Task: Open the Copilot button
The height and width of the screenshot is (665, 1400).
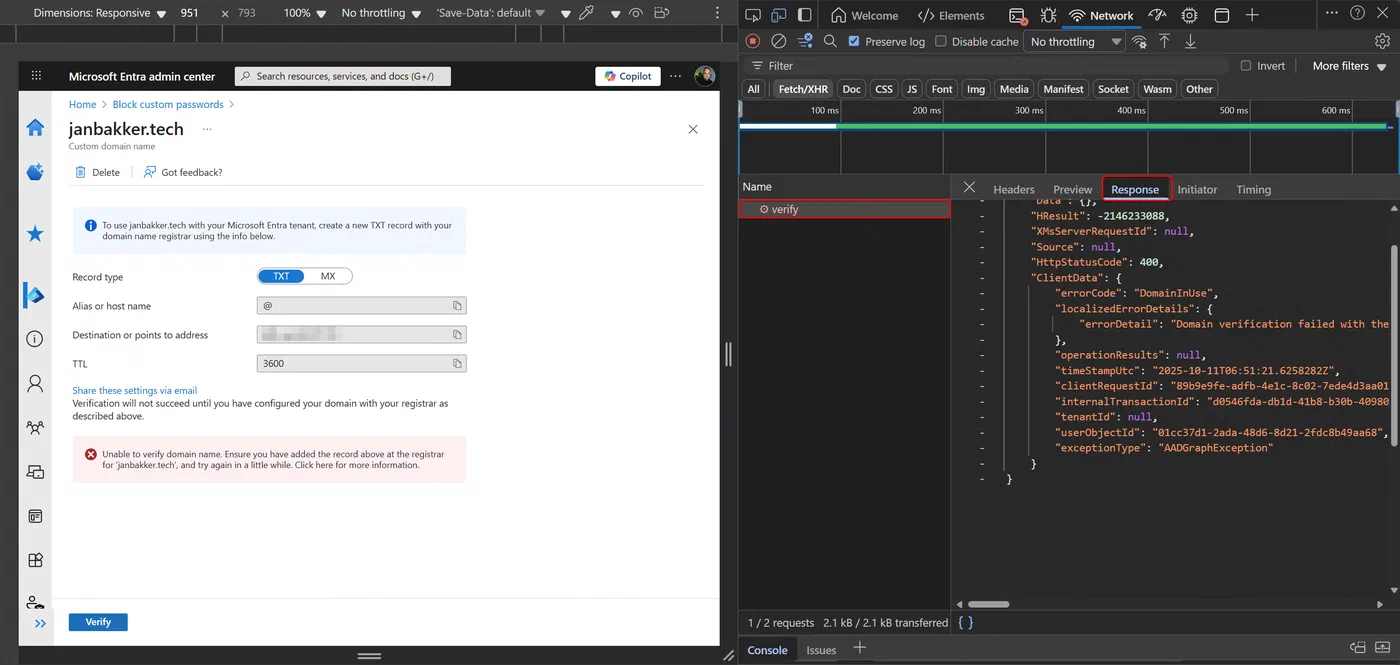Action: 628,76
